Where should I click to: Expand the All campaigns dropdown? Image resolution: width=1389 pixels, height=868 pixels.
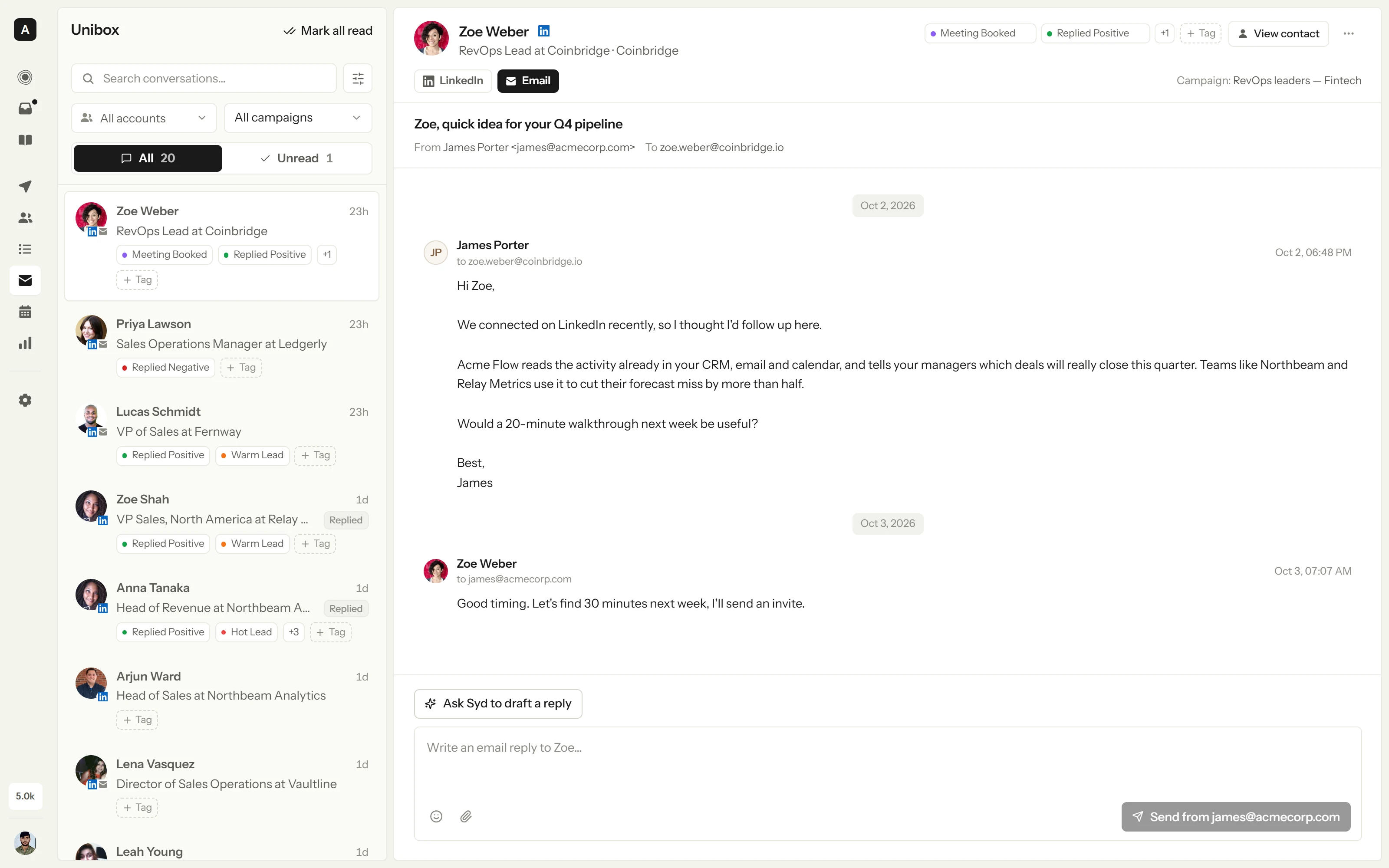tap(298, 118)
